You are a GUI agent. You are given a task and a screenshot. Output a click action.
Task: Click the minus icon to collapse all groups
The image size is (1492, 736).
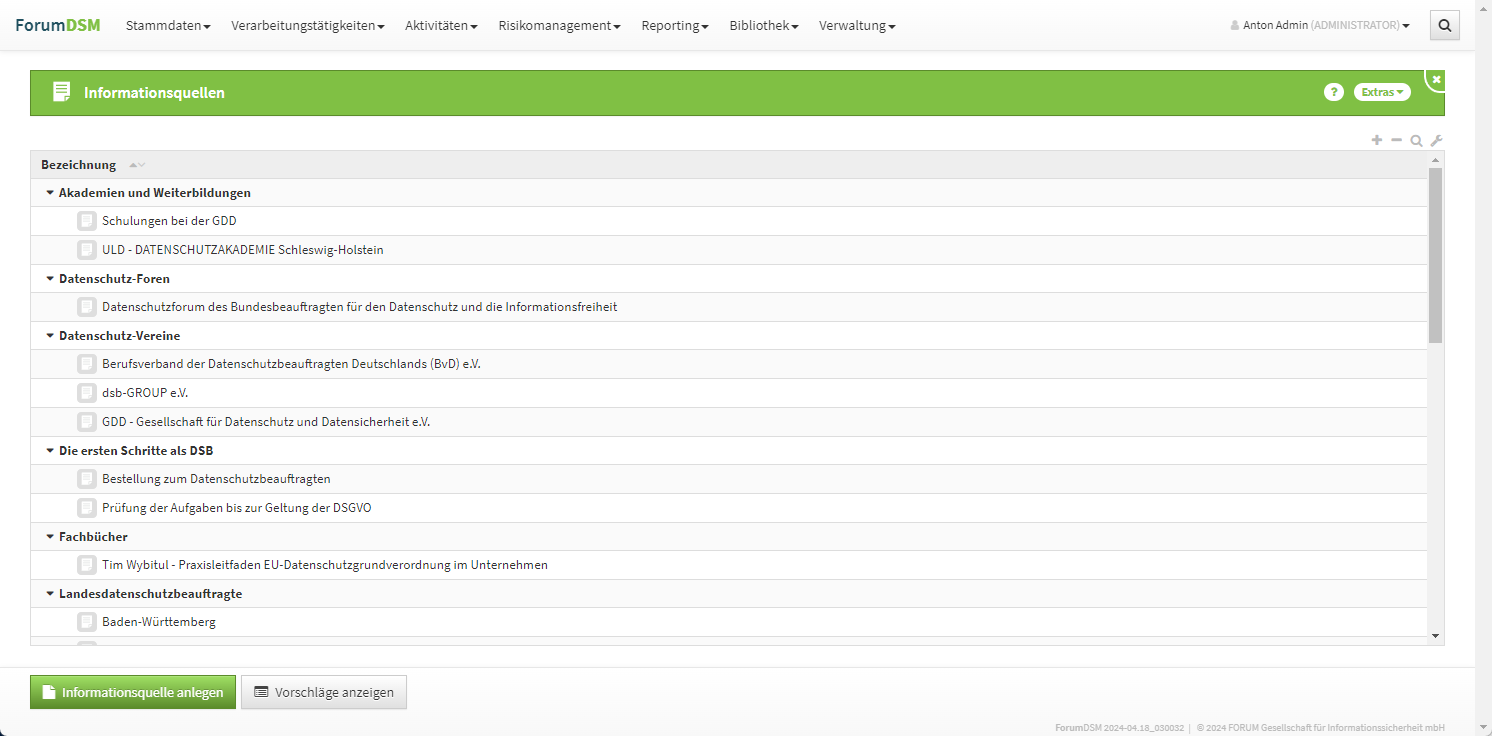(1397, 140)
